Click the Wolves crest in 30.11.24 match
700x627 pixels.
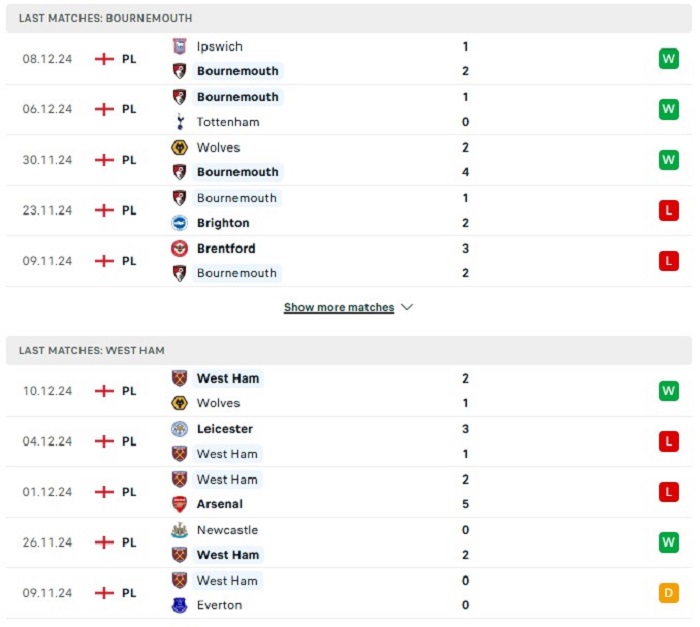click(179, 147)
